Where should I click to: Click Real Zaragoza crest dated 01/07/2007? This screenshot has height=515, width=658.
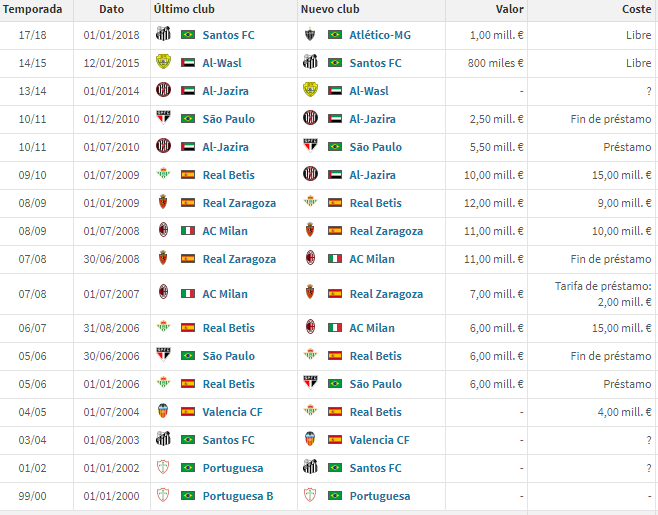(310, 294)
